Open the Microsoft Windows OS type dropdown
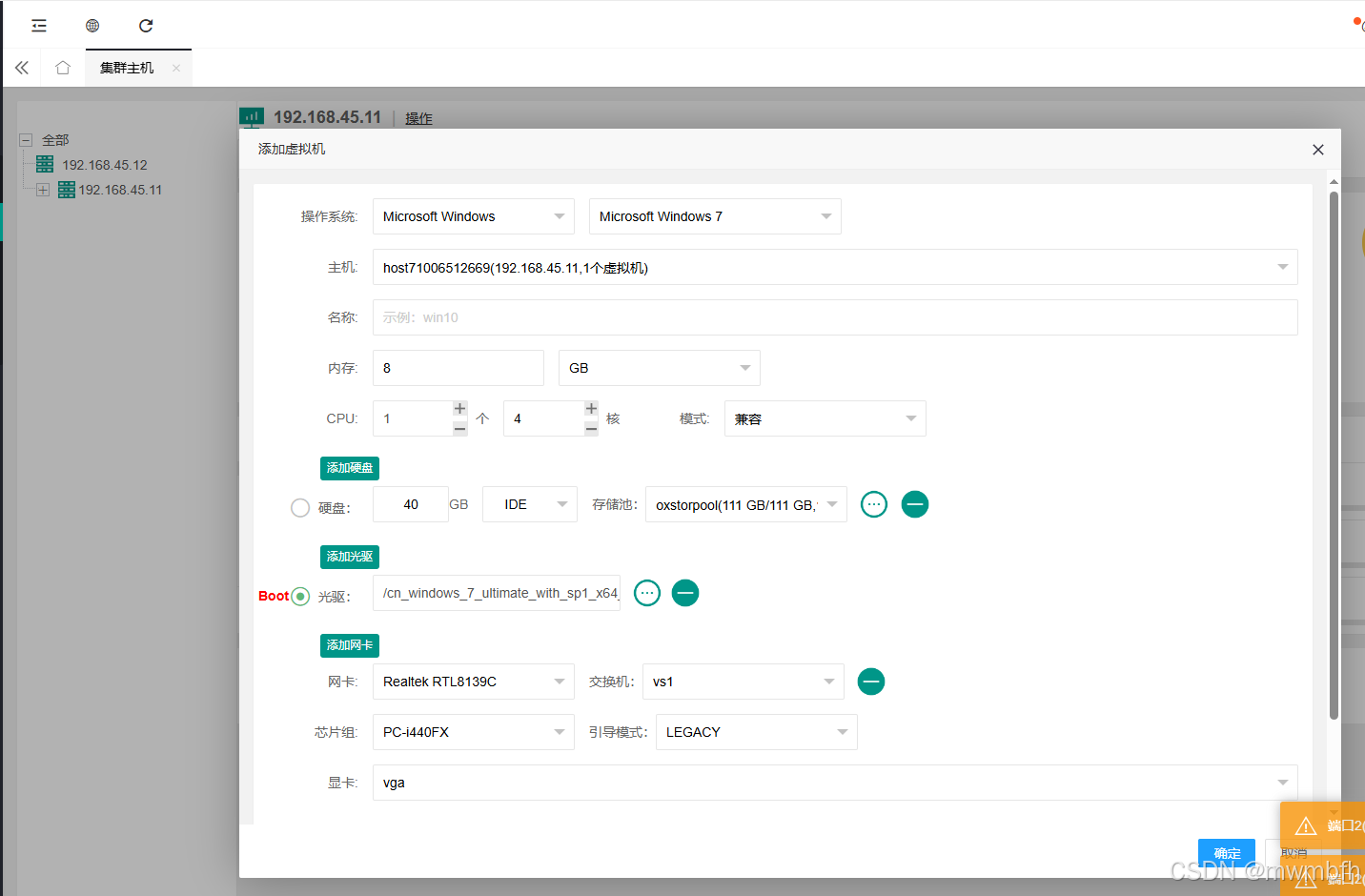Viewport: 1365px width, 896px height. point(474,216)
